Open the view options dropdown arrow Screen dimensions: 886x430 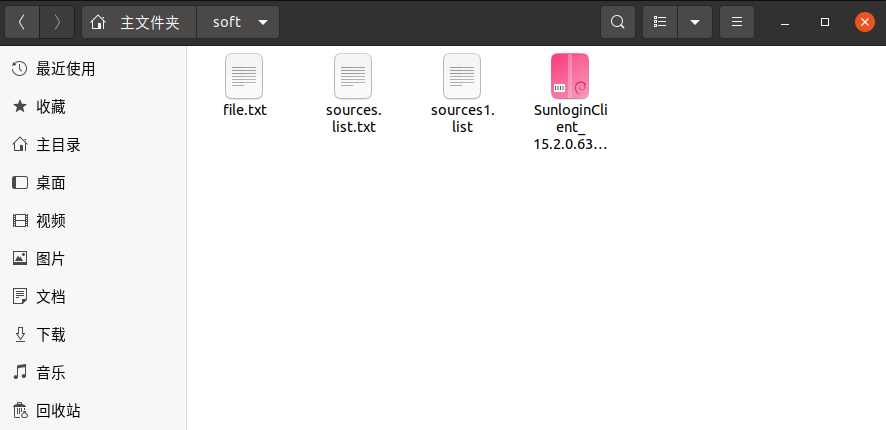[695, 22]
